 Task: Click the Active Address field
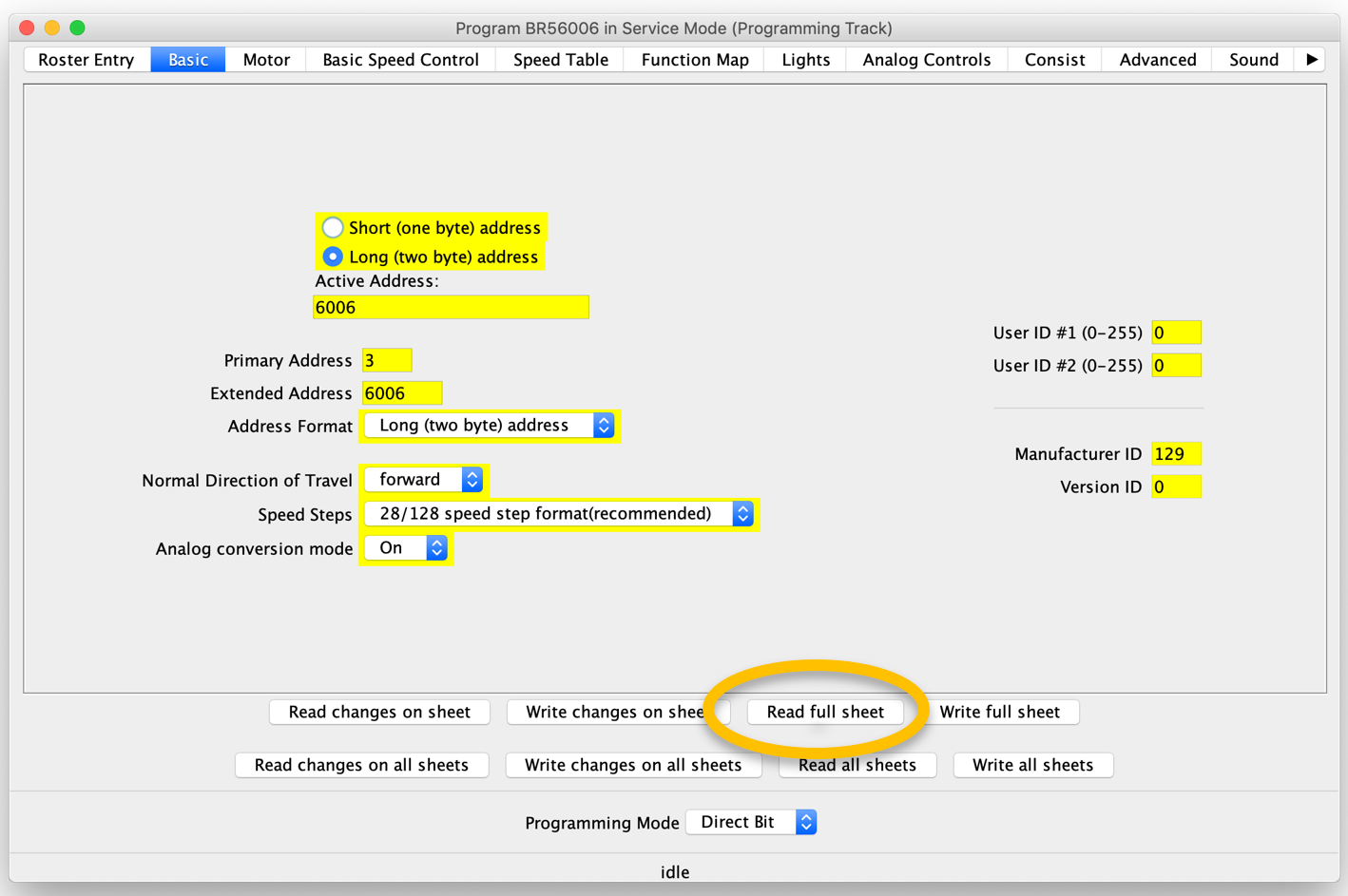(451, 307)
